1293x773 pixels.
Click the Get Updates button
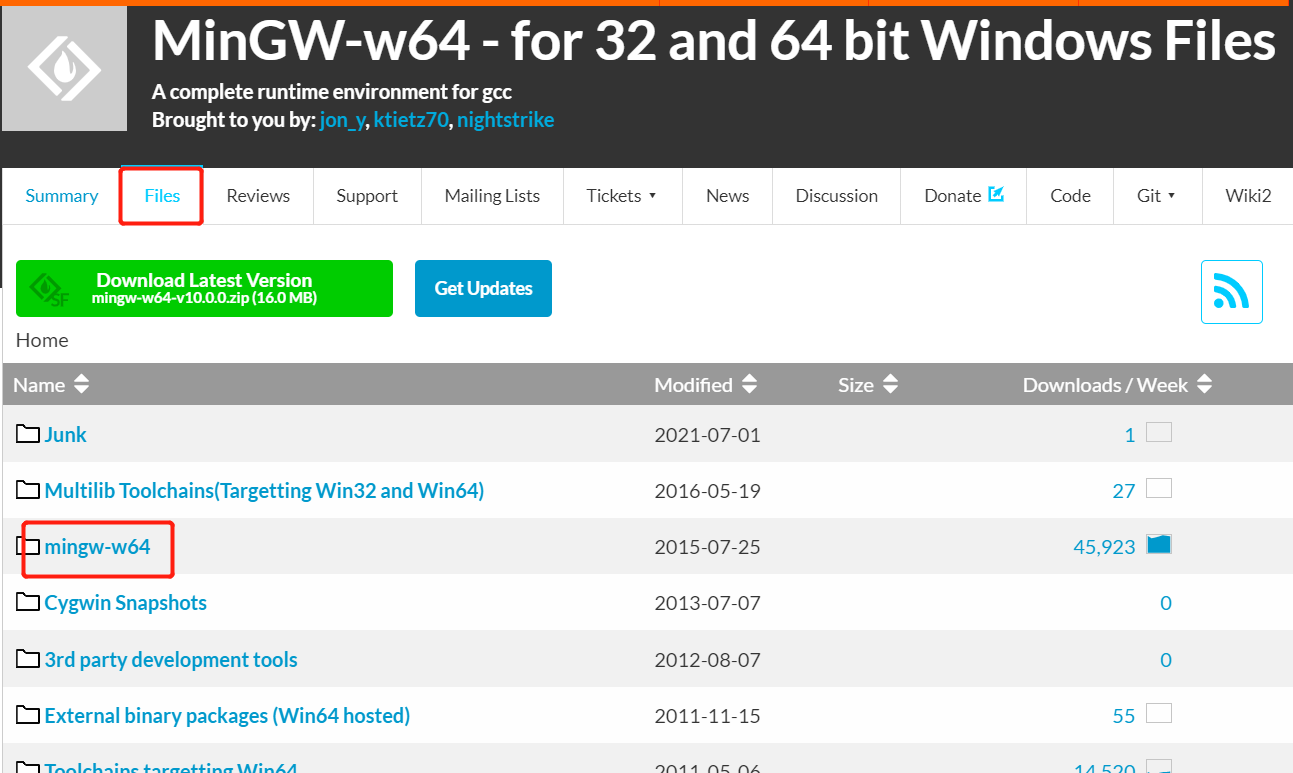point(483,288)
